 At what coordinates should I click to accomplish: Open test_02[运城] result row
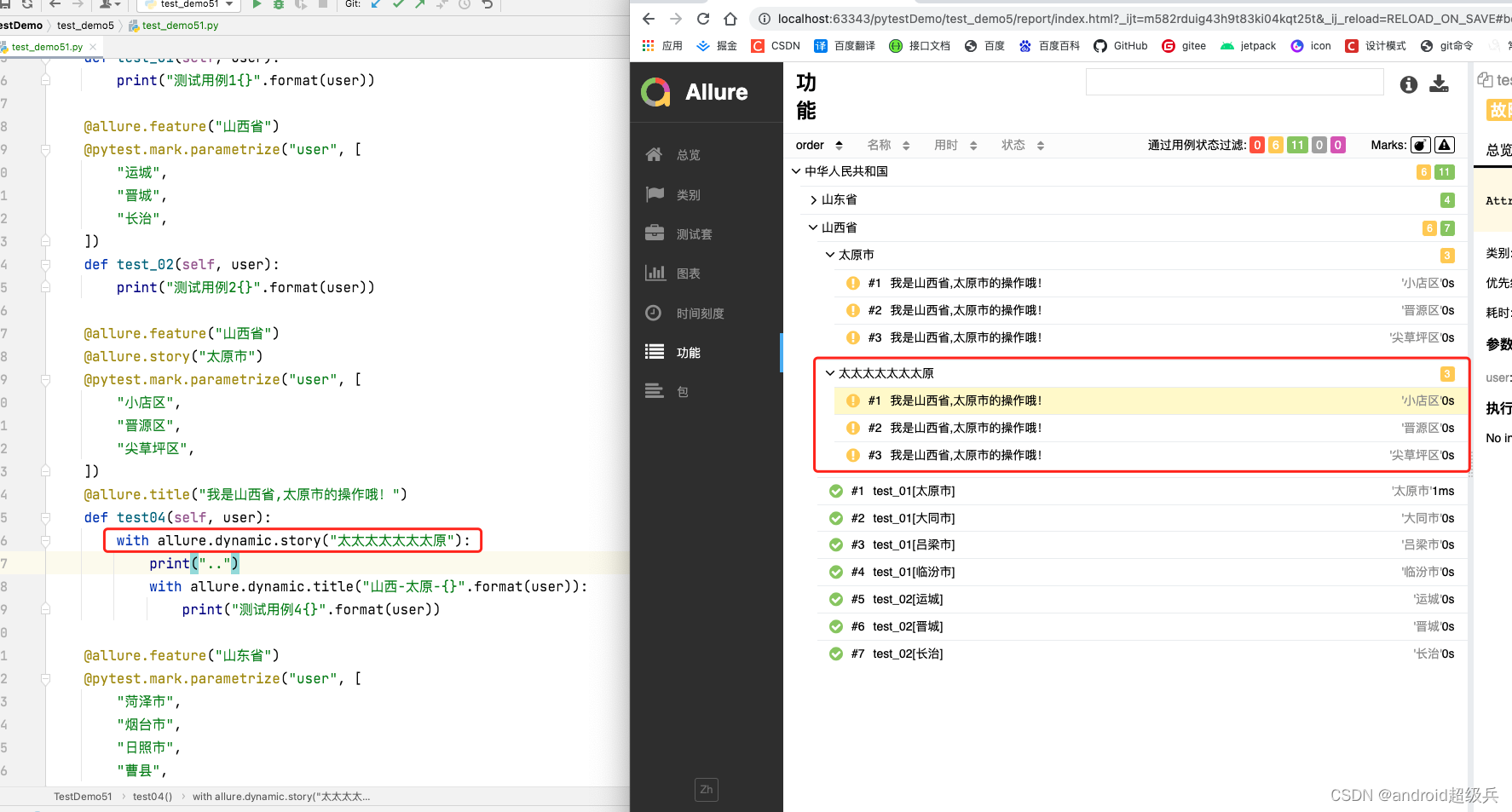pos(1142,599)
